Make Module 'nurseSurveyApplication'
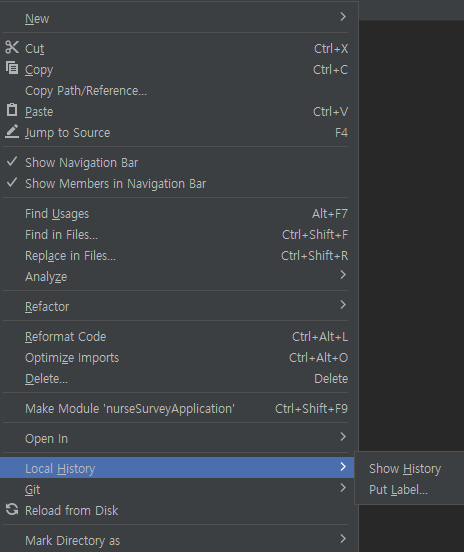Viewport: 464px width, 552px height. pyautogui.click(x=177, y=409)
